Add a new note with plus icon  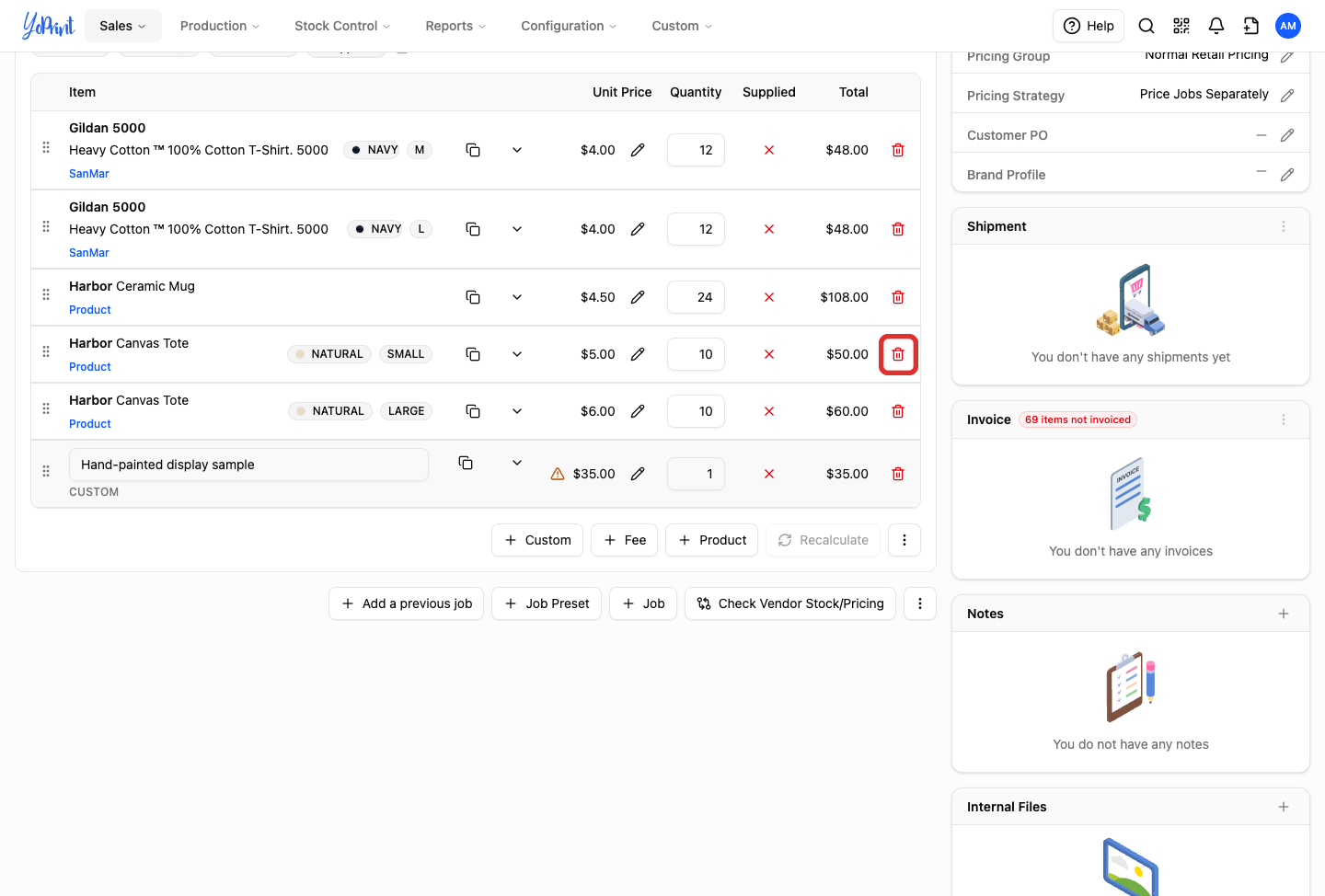tap(1284, 614)
